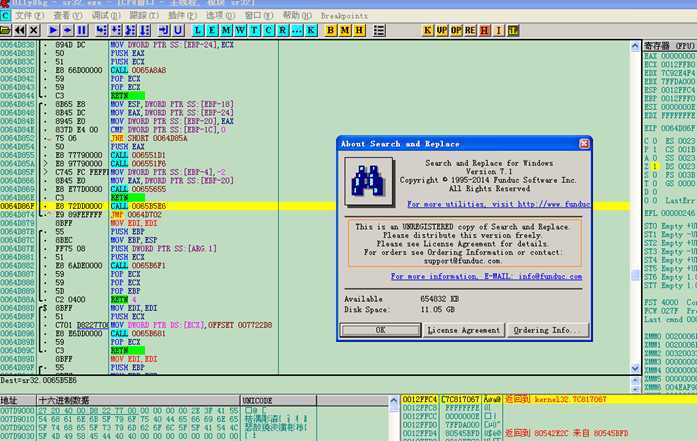Click the yellow M toolbar icon
The image size is (697, 441).
click(345, 30)
